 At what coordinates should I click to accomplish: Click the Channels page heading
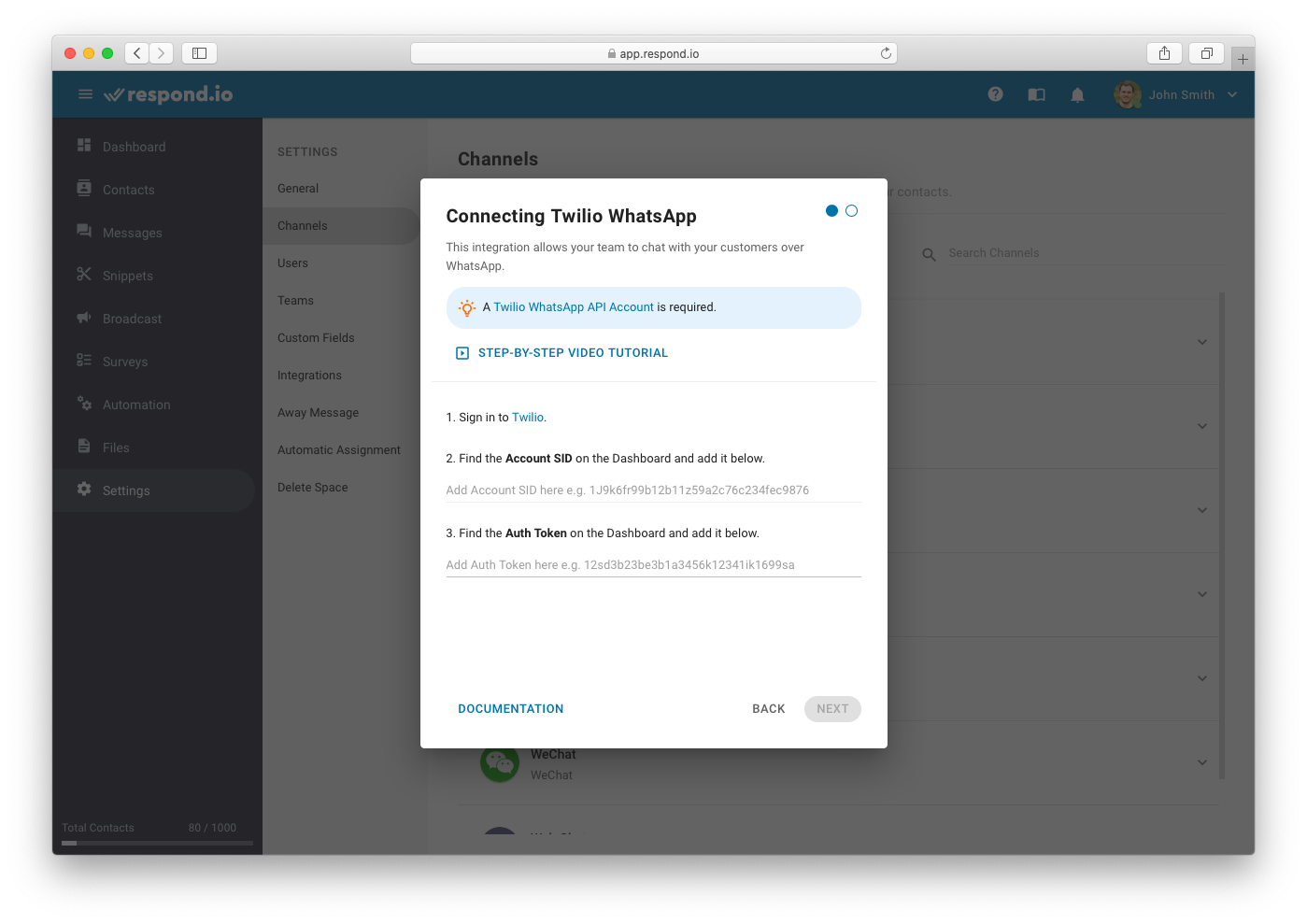[498, 159]
